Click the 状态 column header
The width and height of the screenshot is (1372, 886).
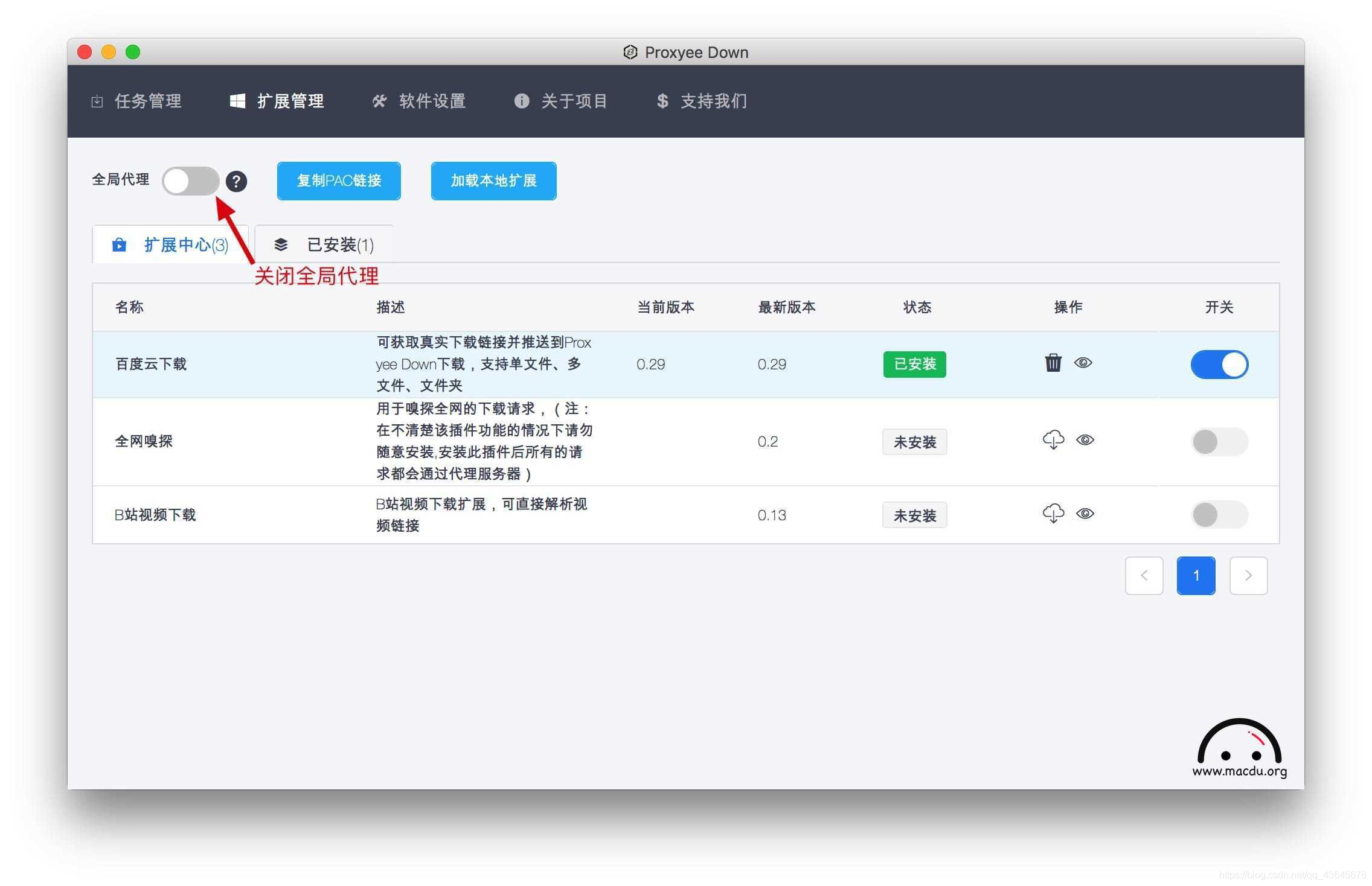click(917, 307)
